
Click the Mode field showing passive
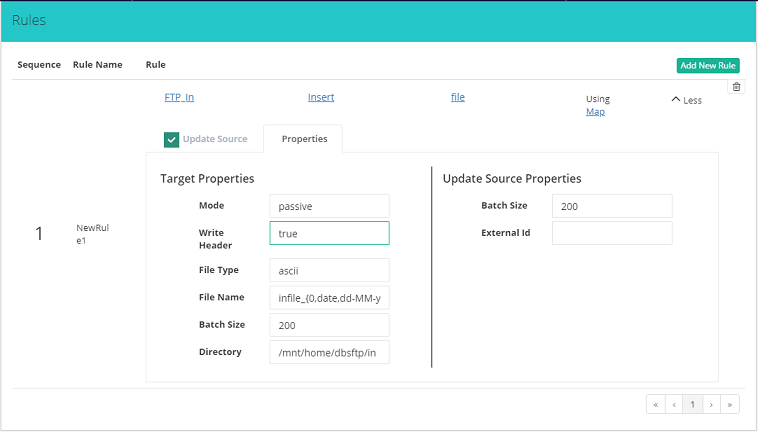[329, 205]
